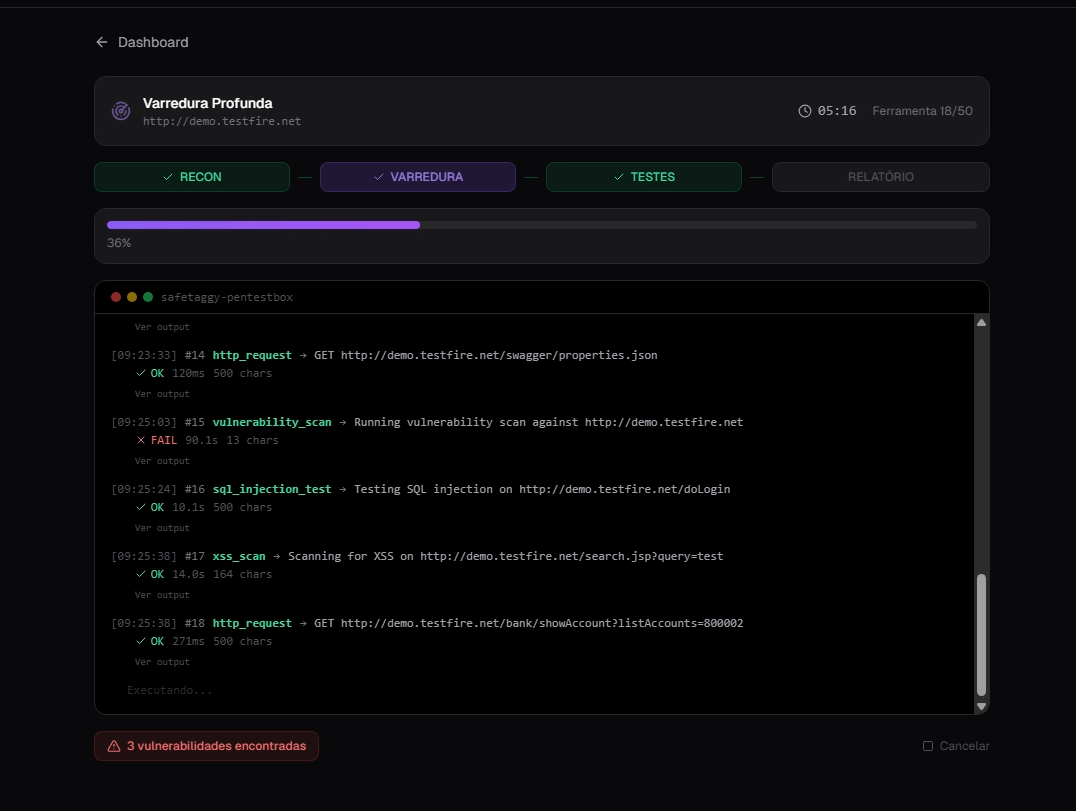The image size is (1076, 811).
Task: Click the clock timer icon
Action: (804, 110)
